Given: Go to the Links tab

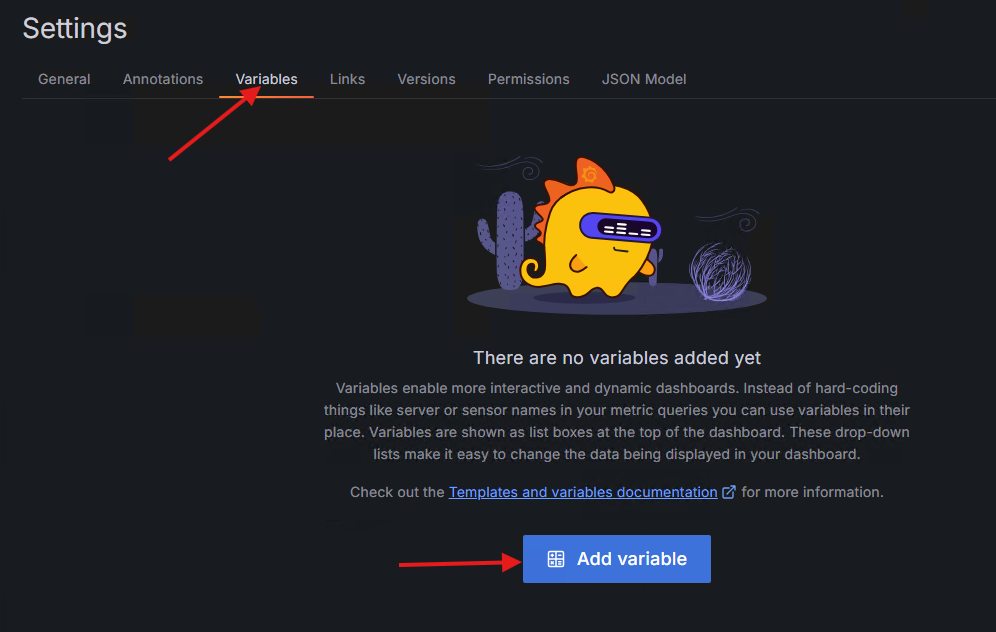Looking at the screenshot, I should [347, 79].
